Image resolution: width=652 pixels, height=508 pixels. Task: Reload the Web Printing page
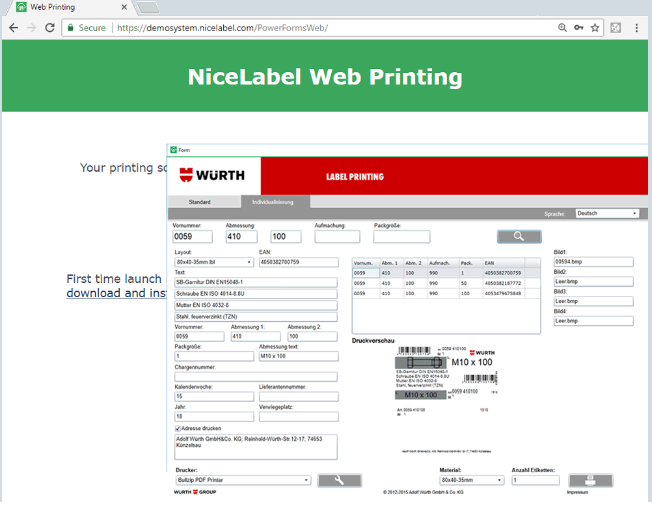pos(50,28)
